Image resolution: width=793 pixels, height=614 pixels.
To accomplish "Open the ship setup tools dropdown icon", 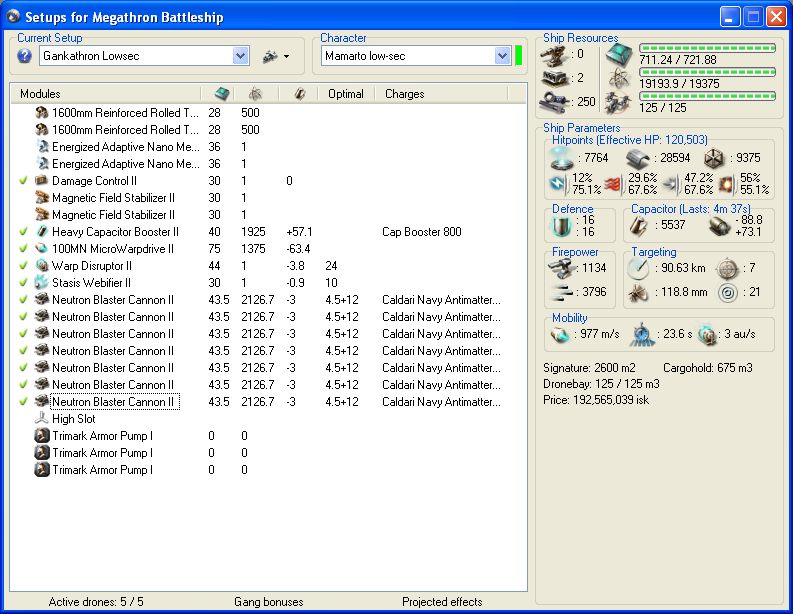I will [x=275, y=57].
